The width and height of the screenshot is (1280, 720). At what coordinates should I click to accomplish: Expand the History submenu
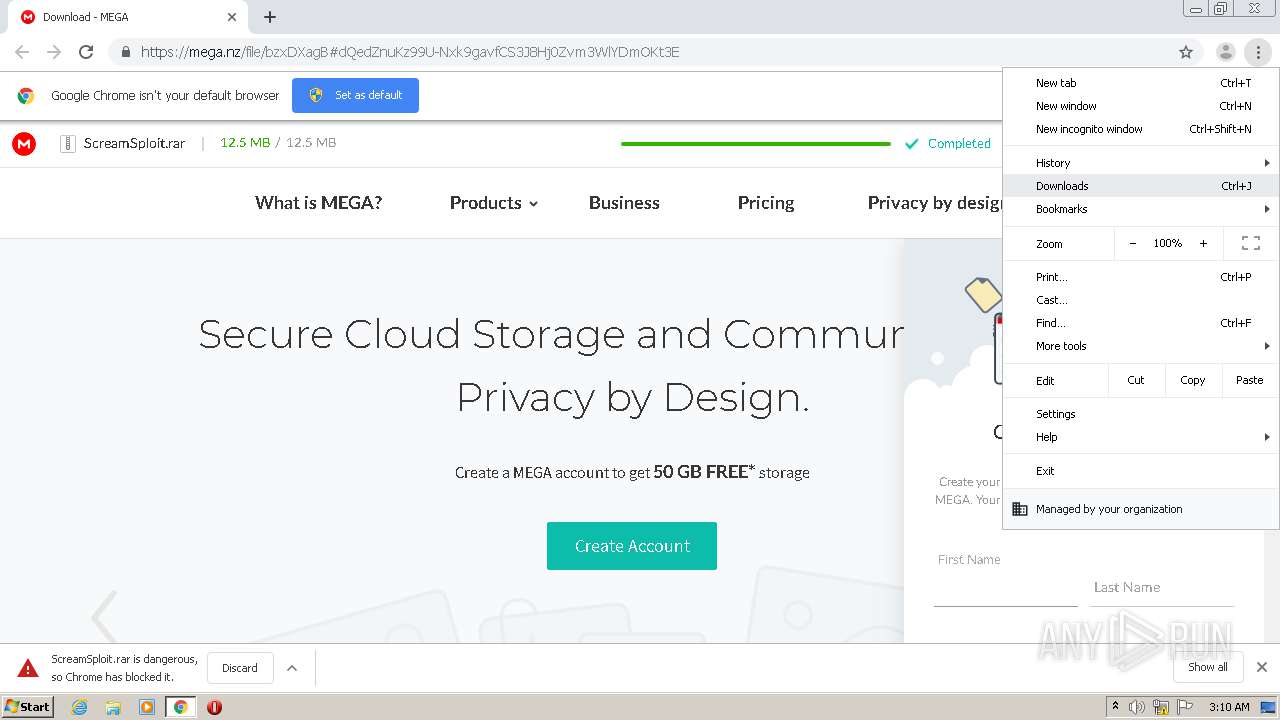(1141, 163)
